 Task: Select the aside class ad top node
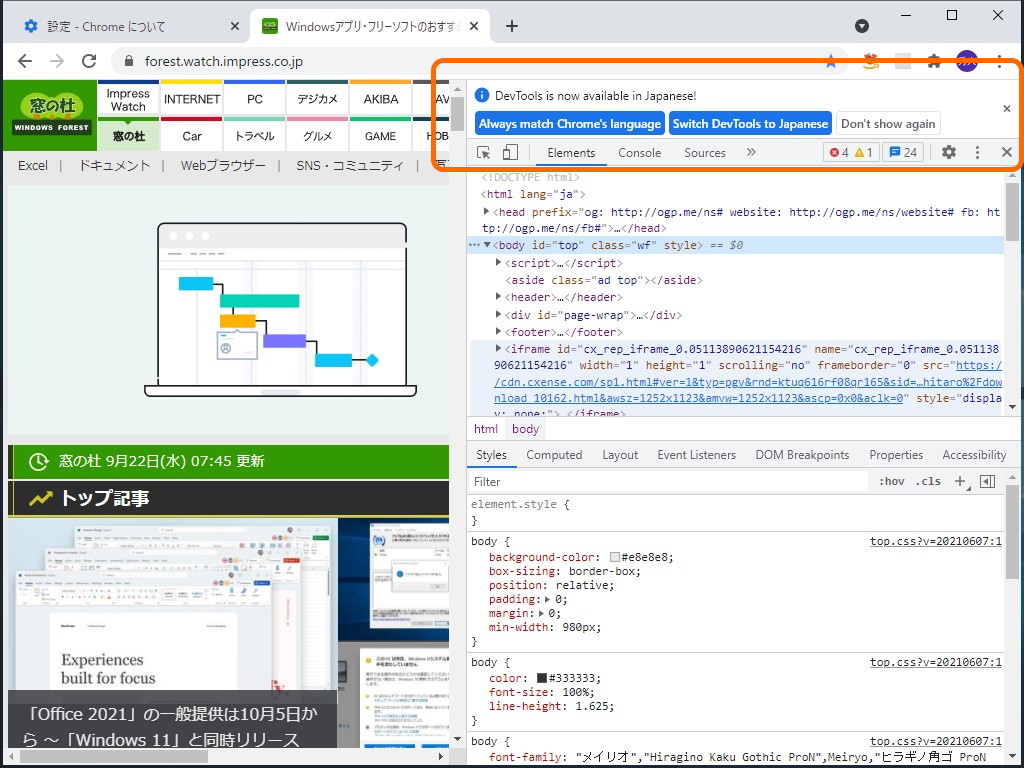(x=603, y=280)
